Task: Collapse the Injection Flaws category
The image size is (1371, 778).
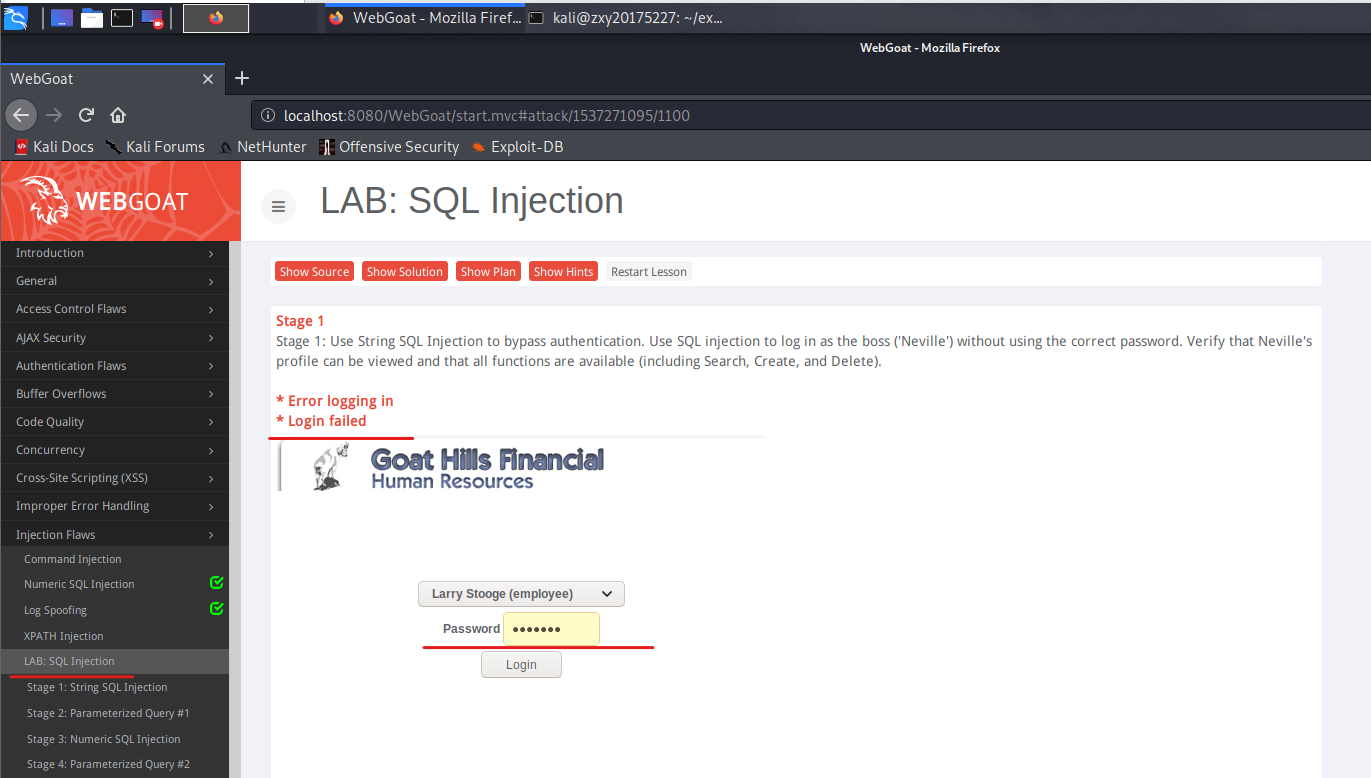Action: pos(114,535)
